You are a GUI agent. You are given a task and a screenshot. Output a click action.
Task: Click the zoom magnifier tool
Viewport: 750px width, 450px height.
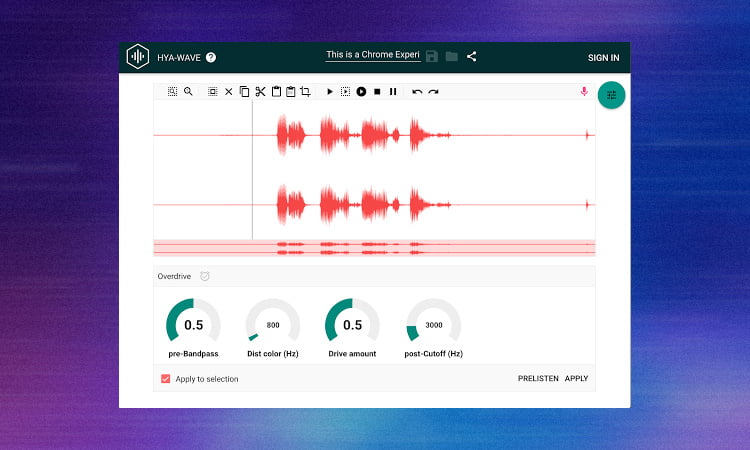[188, 91]
